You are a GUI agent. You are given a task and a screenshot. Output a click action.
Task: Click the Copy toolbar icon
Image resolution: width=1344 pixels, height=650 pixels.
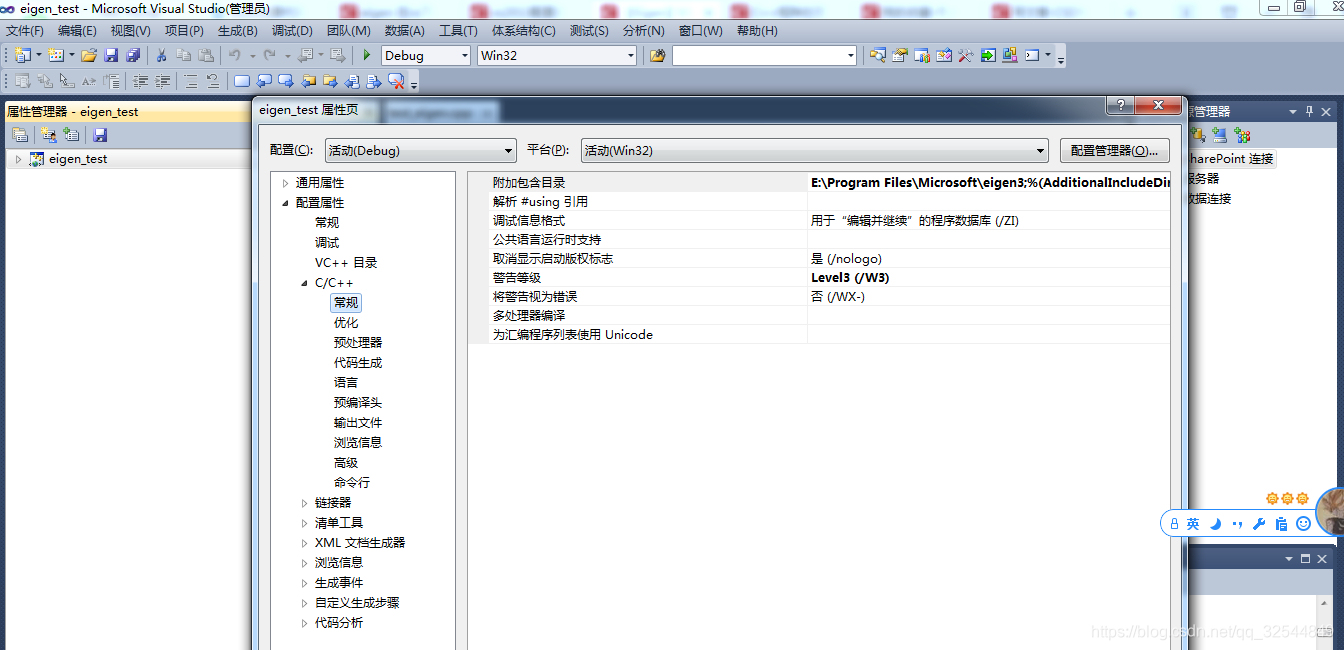(x=183, y=55)
